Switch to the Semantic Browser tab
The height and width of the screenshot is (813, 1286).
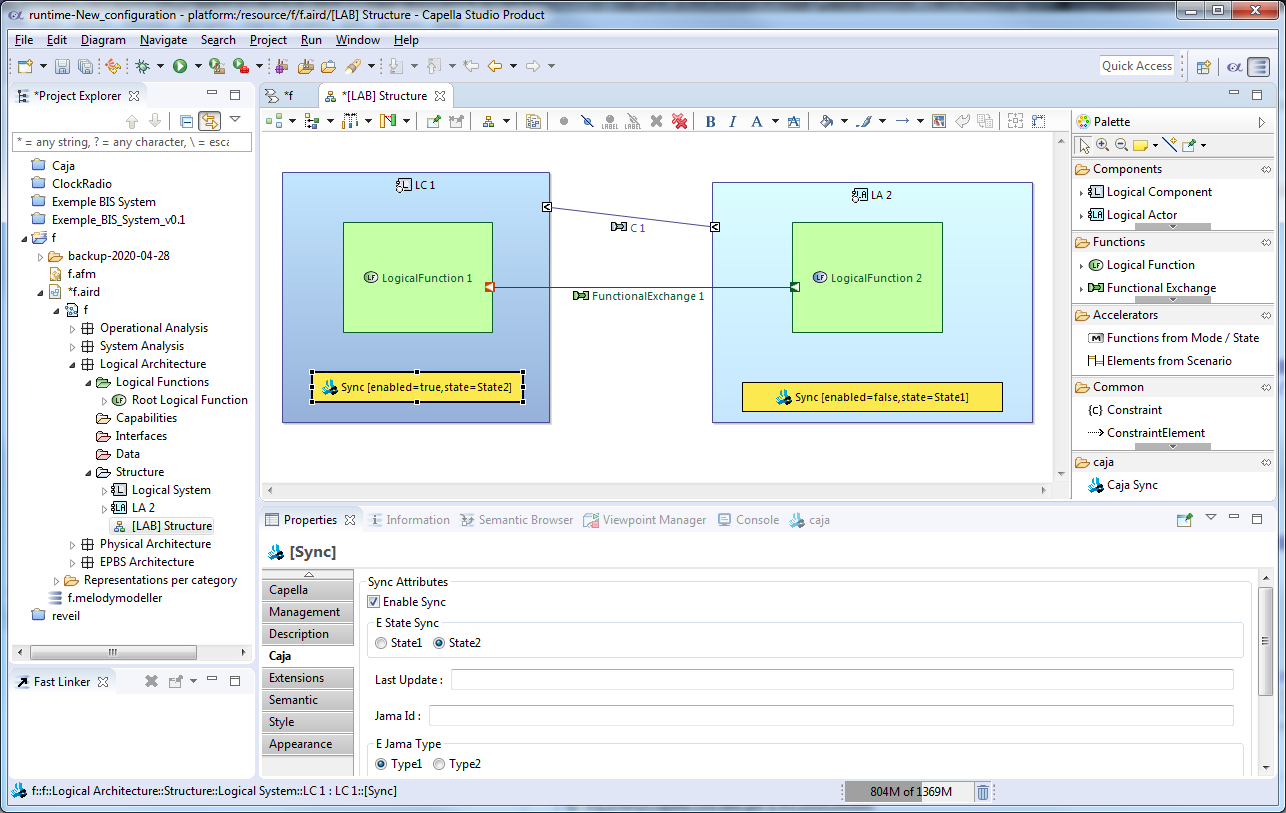point(516,520)
